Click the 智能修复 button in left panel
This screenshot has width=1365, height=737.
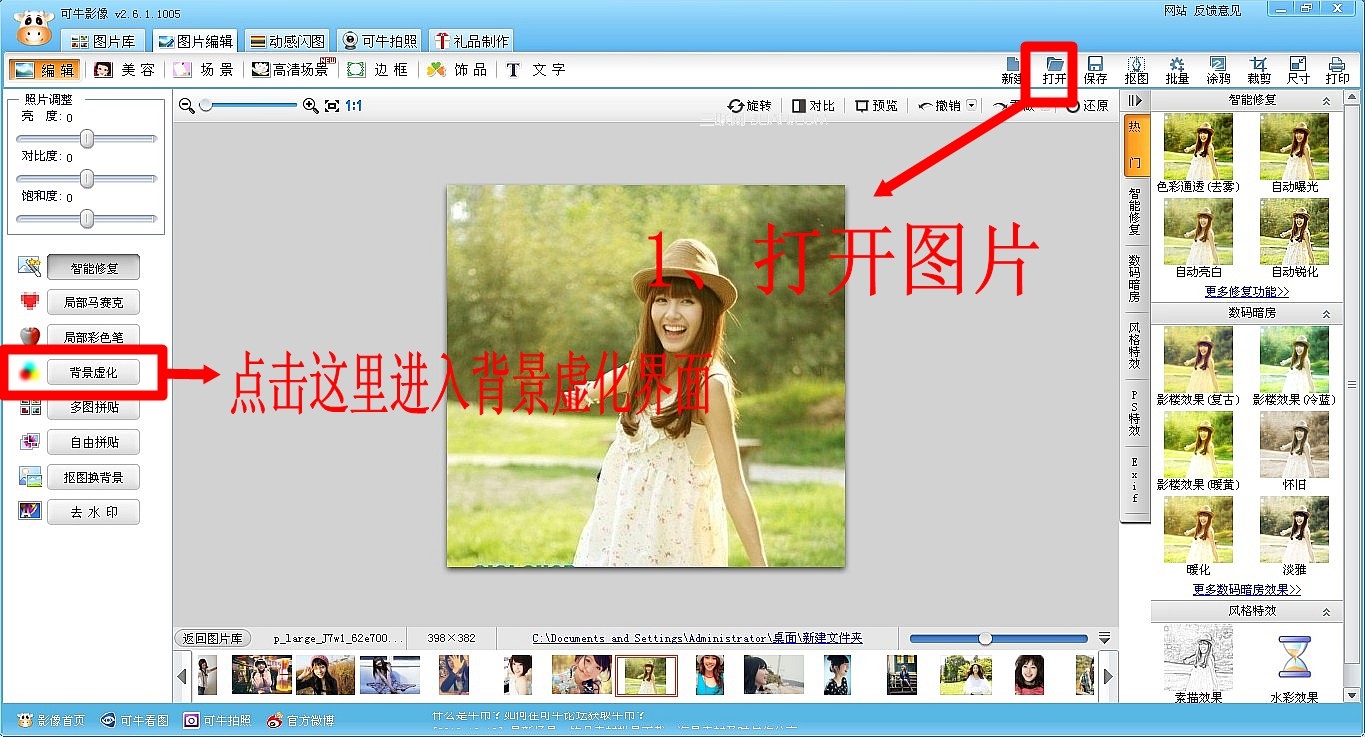click(93, 268)
